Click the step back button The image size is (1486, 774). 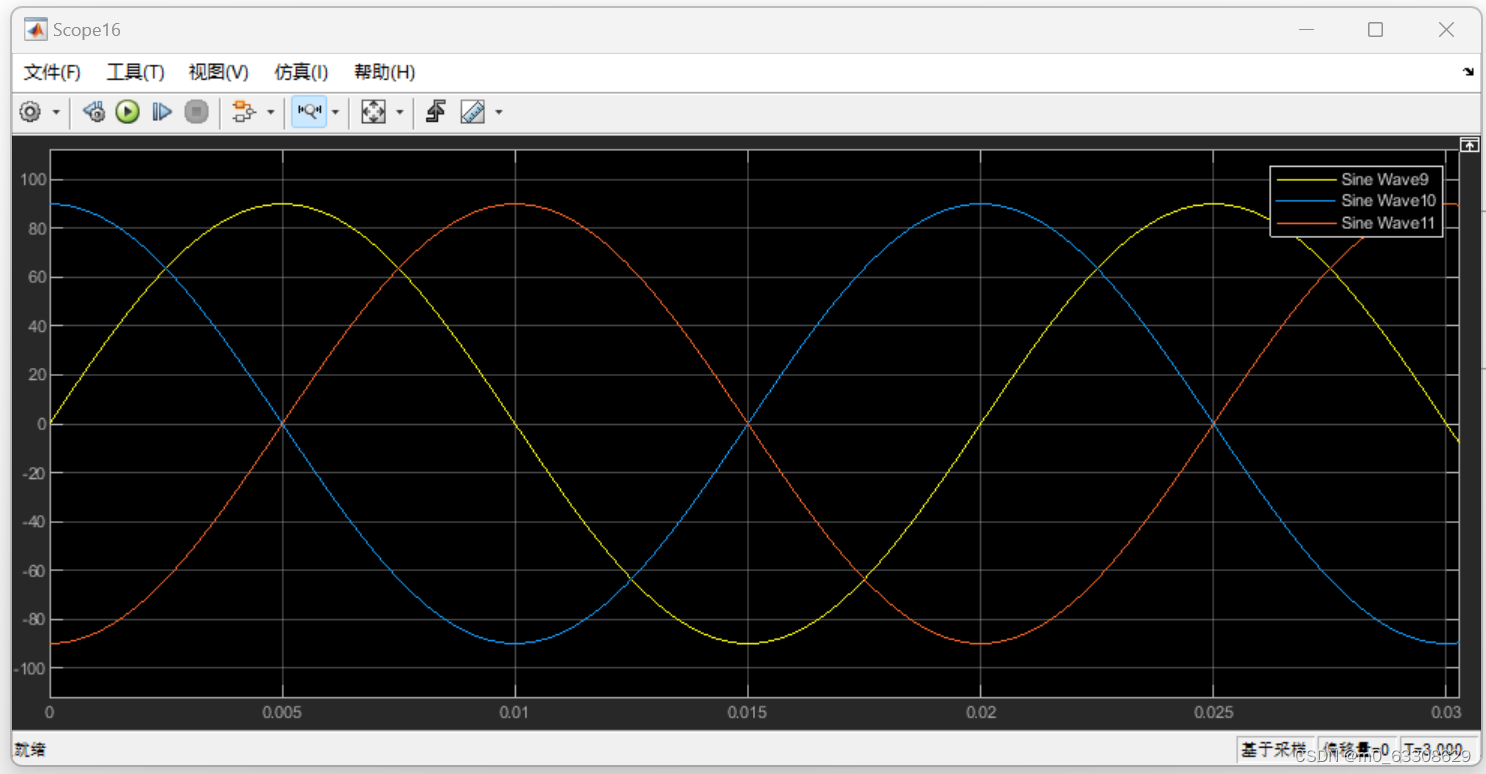coord(94,112)
